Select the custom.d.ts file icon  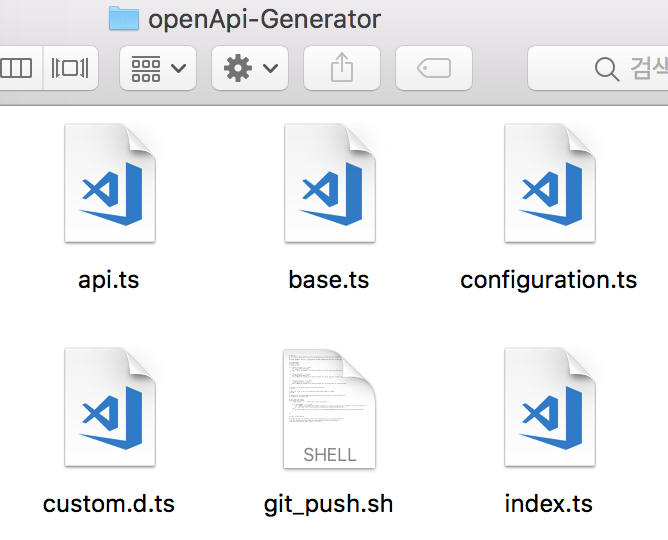pos(110,407)
